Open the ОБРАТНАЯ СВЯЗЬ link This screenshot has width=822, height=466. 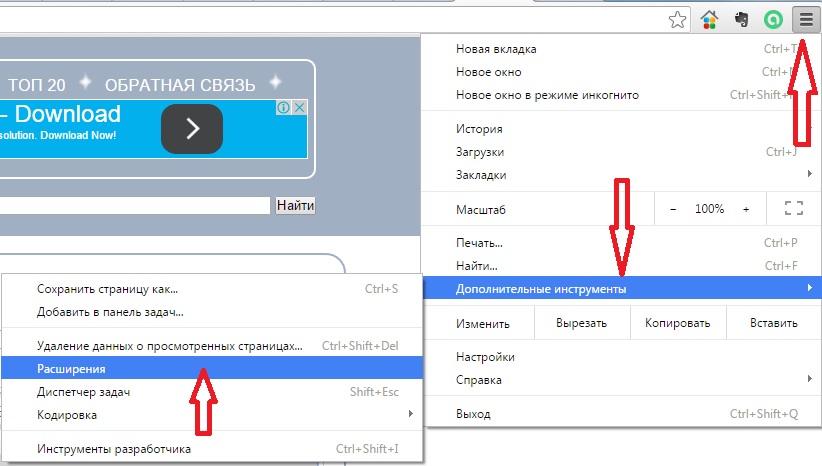(x=180, y=84)
